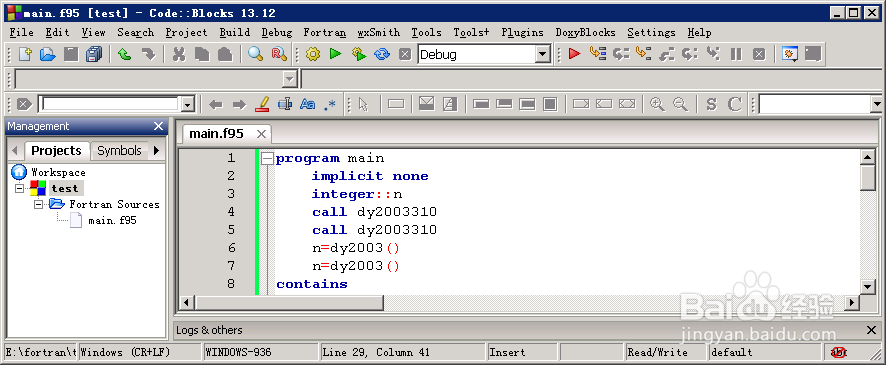Toggle match case Aa search option
Image resolution: width=886 pixels, height=365 pixels.
point(307,105)
